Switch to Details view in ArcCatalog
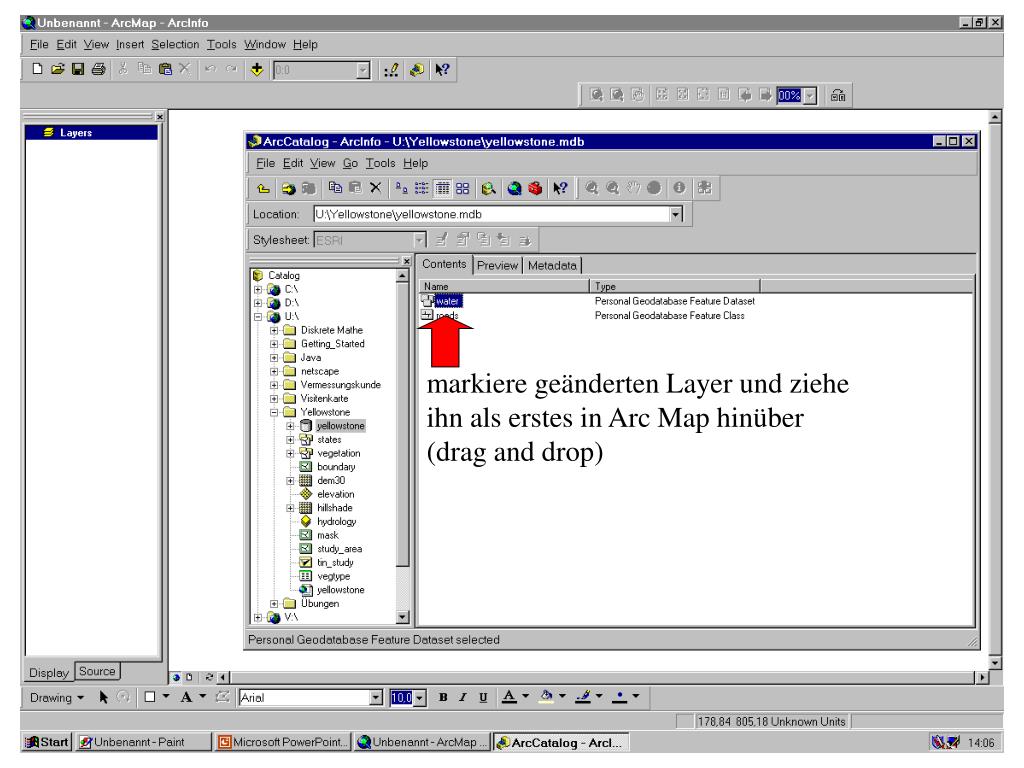The image size is (1024, 768). tap(442, 188)
